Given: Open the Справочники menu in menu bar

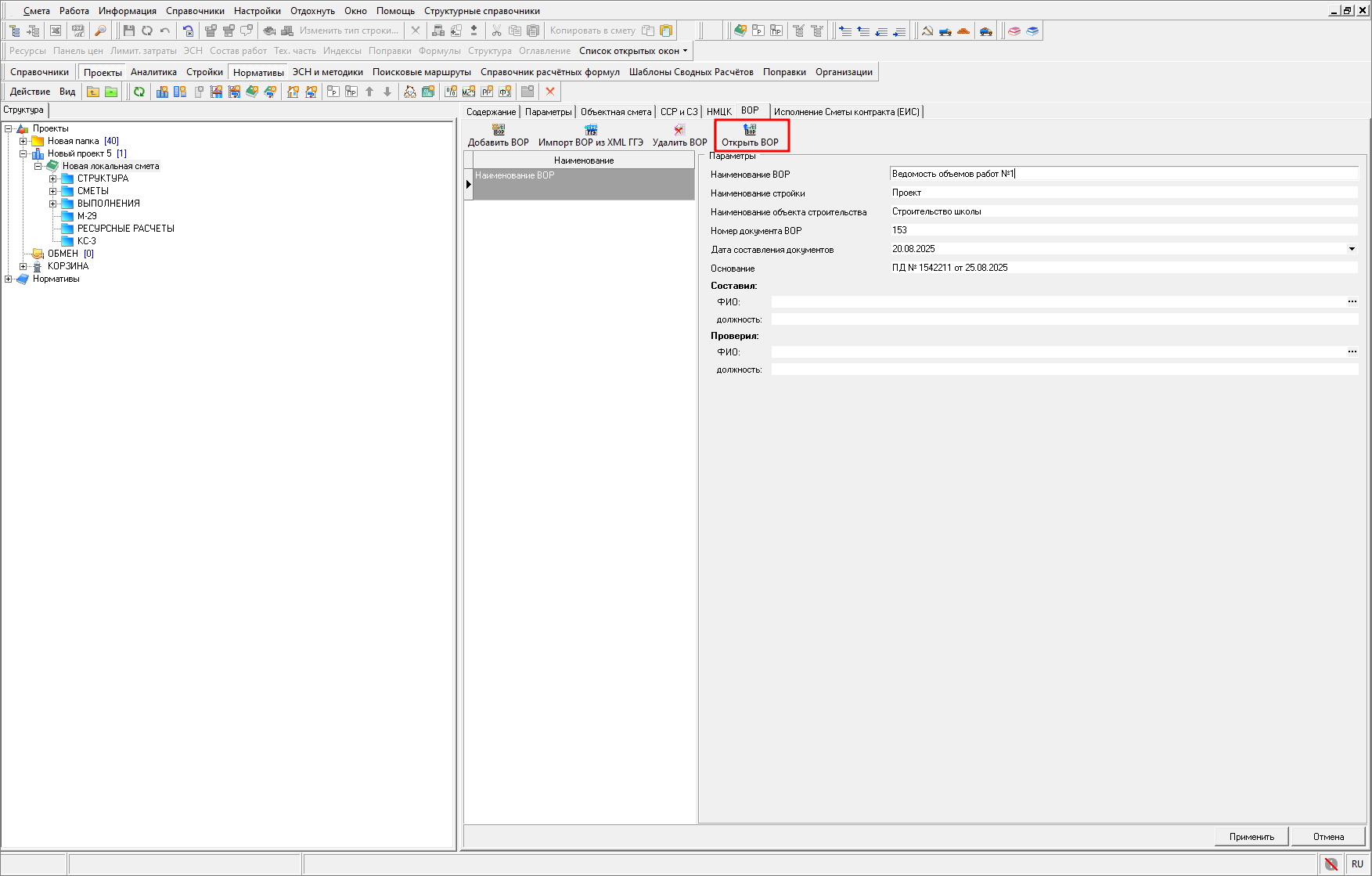Looking at the screenshot, I should coord(195,11).
